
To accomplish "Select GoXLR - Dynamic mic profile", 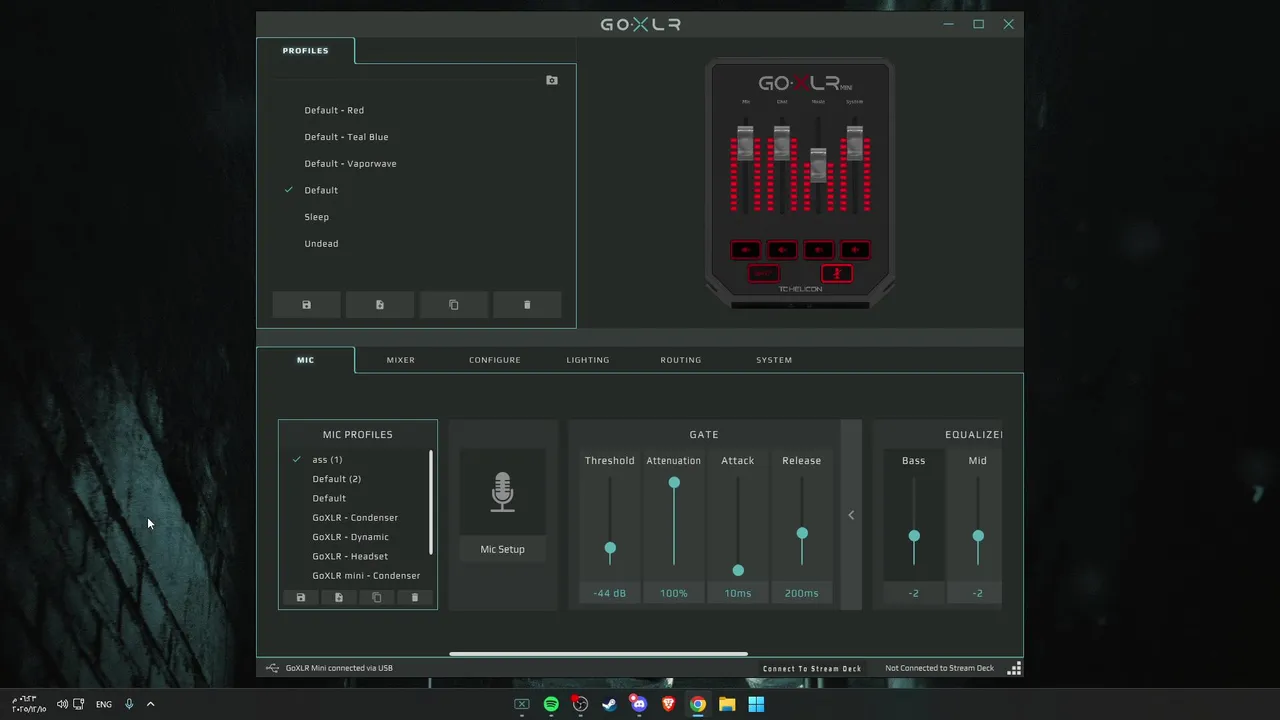I will (350, 537).
